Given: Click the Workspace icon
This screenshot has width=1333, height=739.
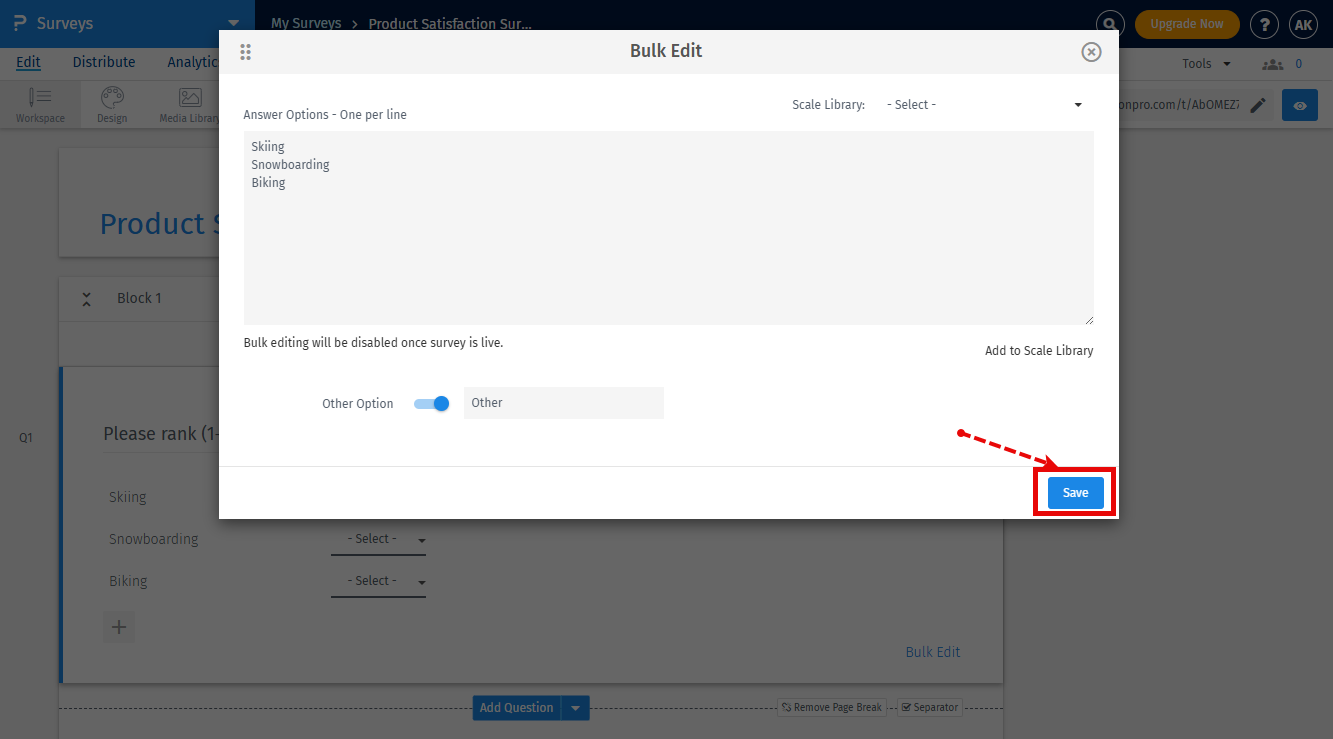Looking at the screenshot, I should click(39, 97).
